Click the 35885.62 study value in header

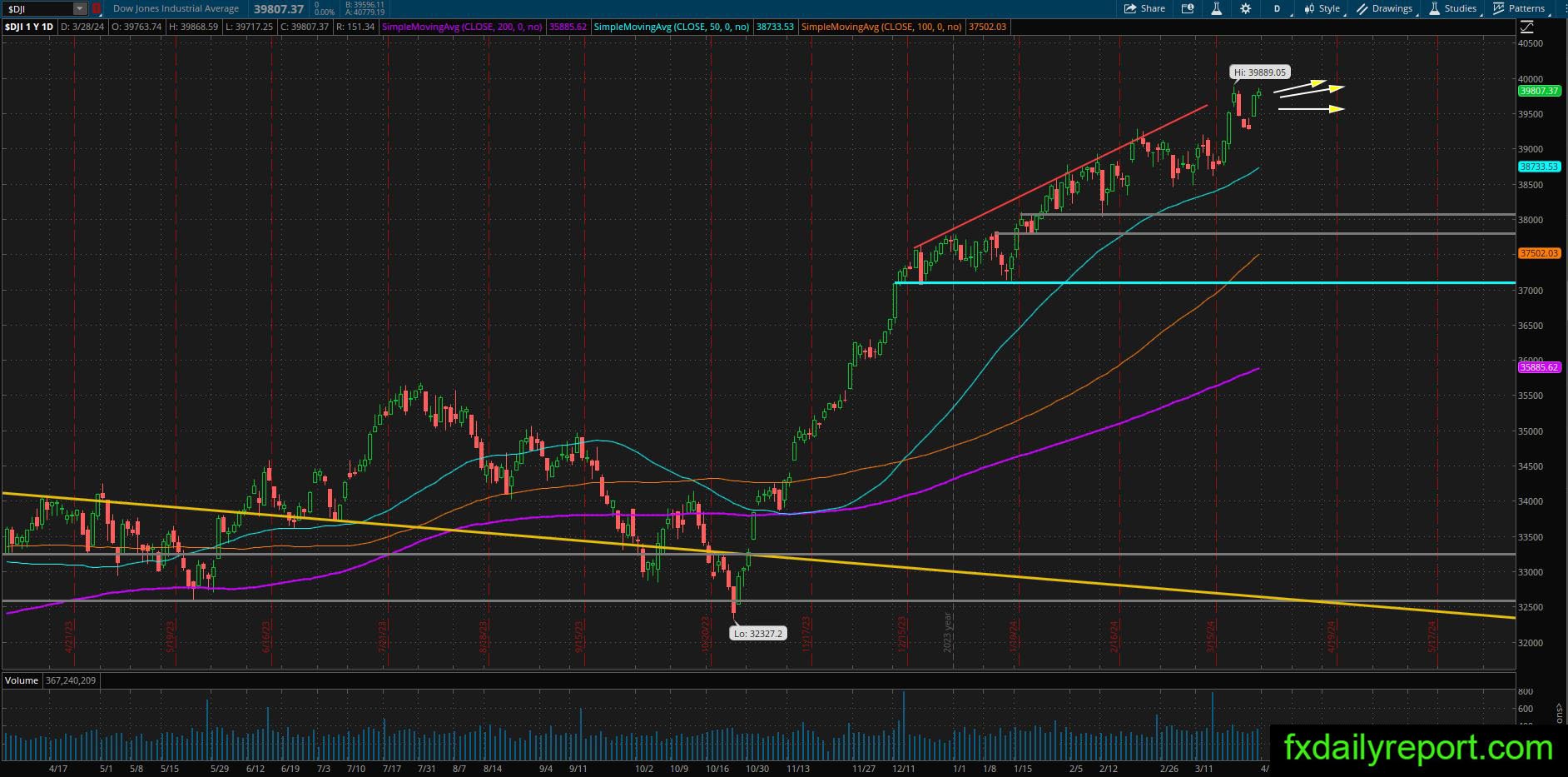tap(568, 27)
